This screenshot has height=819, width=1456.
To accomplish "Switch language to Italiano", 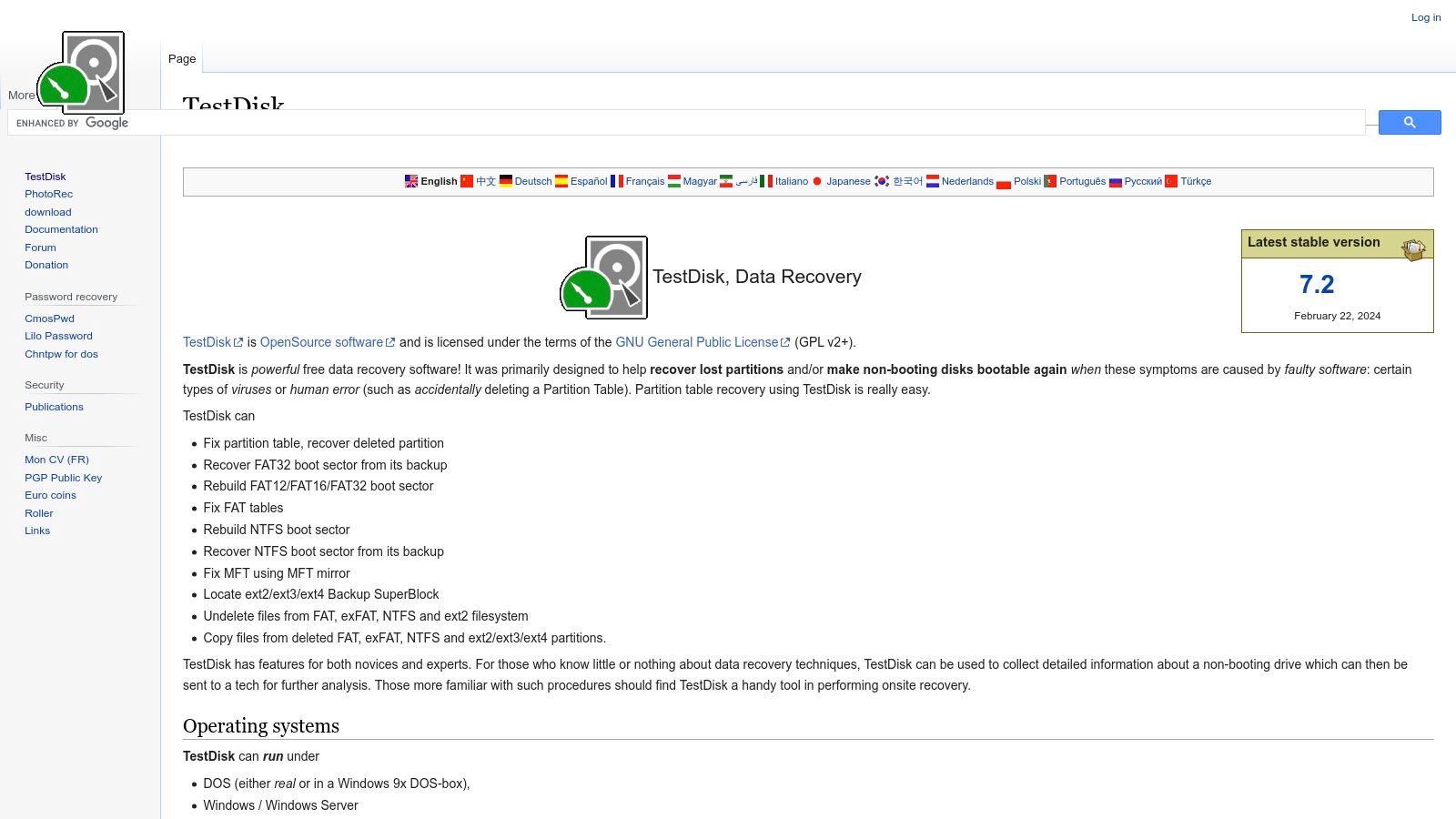I will point(792,181).
